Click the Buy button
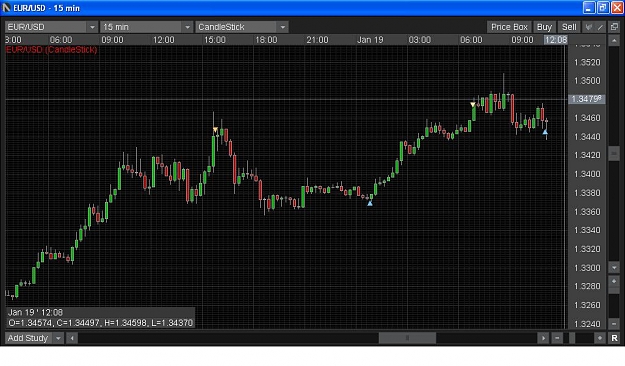This screenshot has height=366, width=625. pyautogui.click(x=544, y=27)
